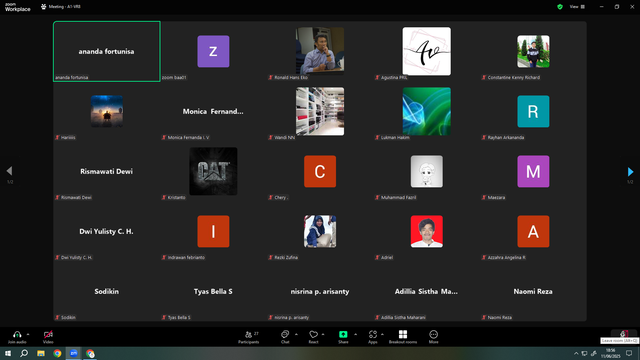Click the green Share screen button
The width and height of the screenshot is (640, 360).
(343, 334)
